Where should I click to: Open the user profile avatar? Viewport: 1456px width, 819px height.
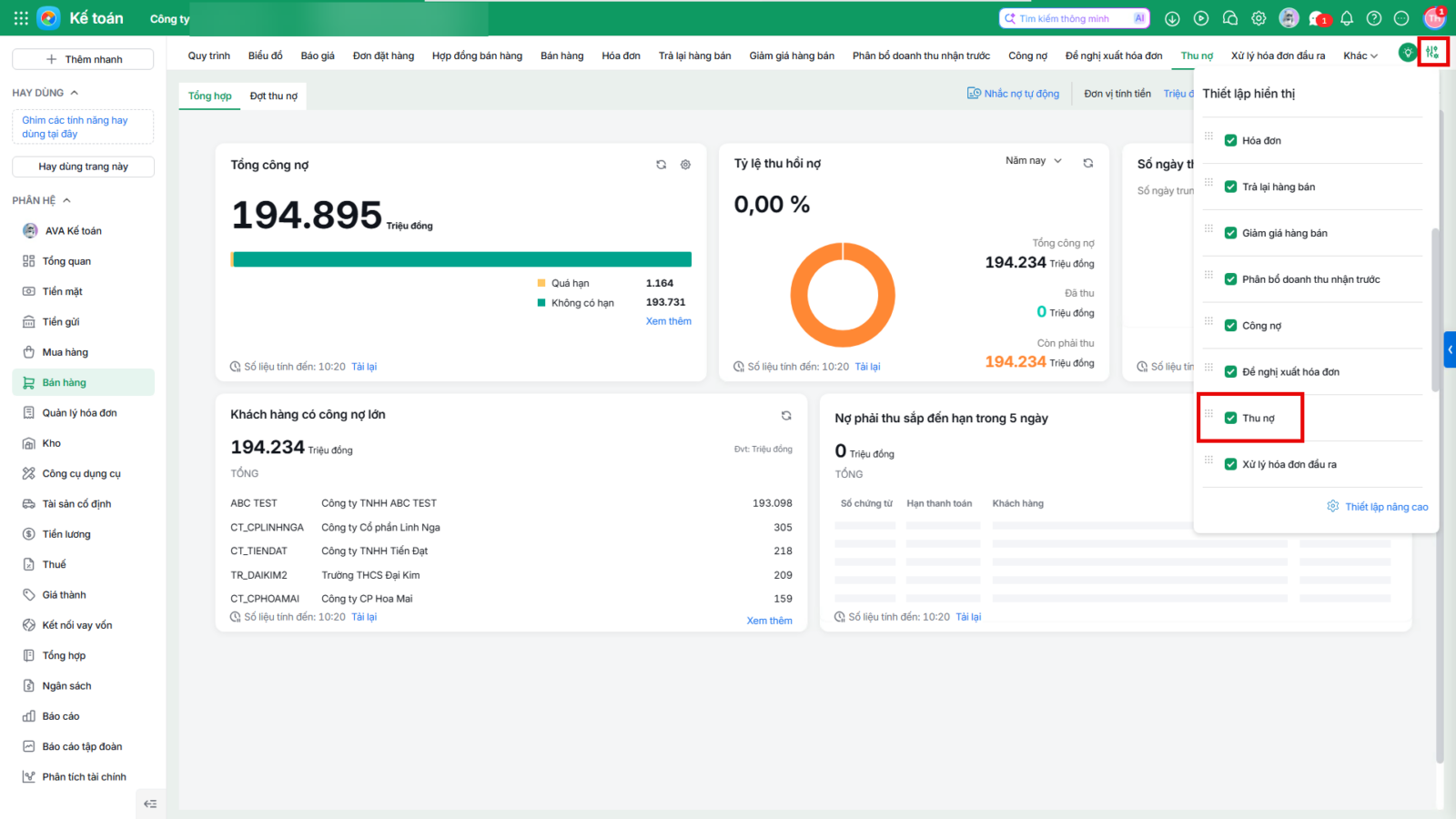pyautogui.click(x=1435, y=18)
